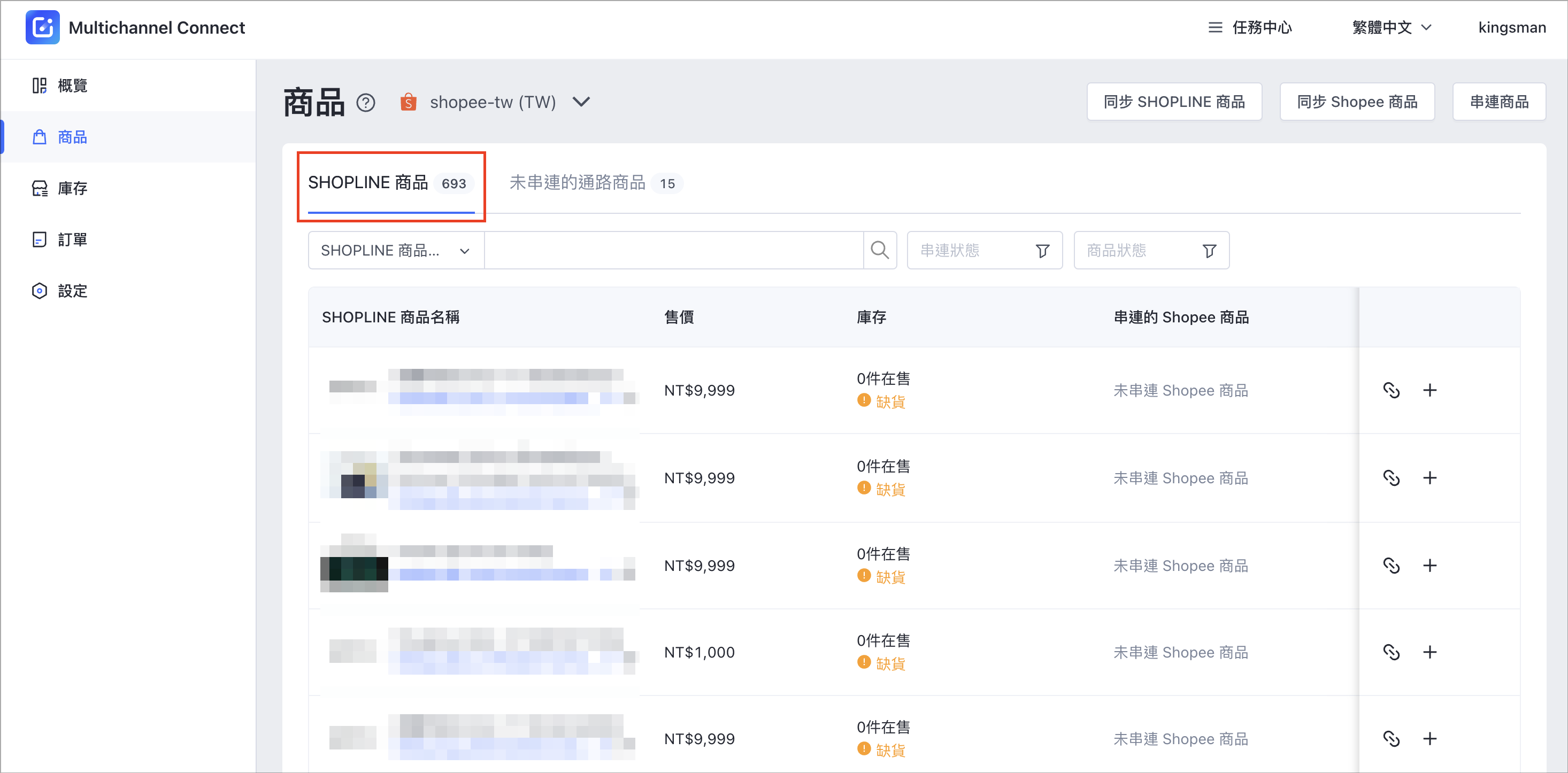This screenshot has width=1568, height=773.
Task: Select 商品 in the sidebar
Action: pyautogui.click(x=128, y=137)
